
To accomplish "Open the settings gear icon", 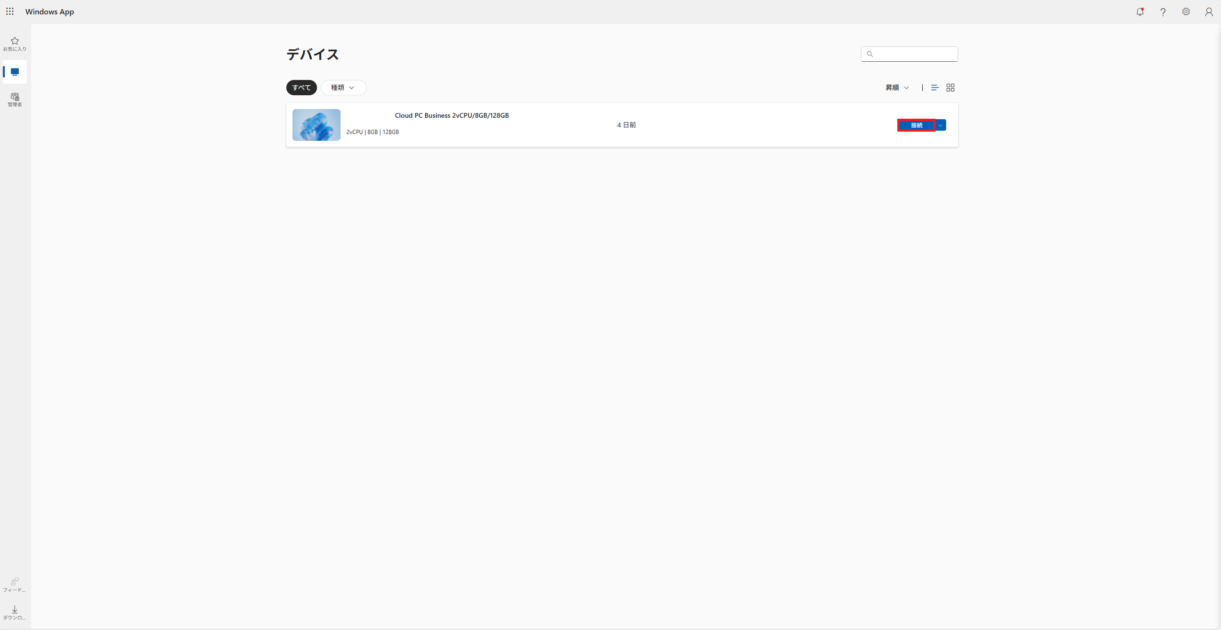I will pos(1186,12).
